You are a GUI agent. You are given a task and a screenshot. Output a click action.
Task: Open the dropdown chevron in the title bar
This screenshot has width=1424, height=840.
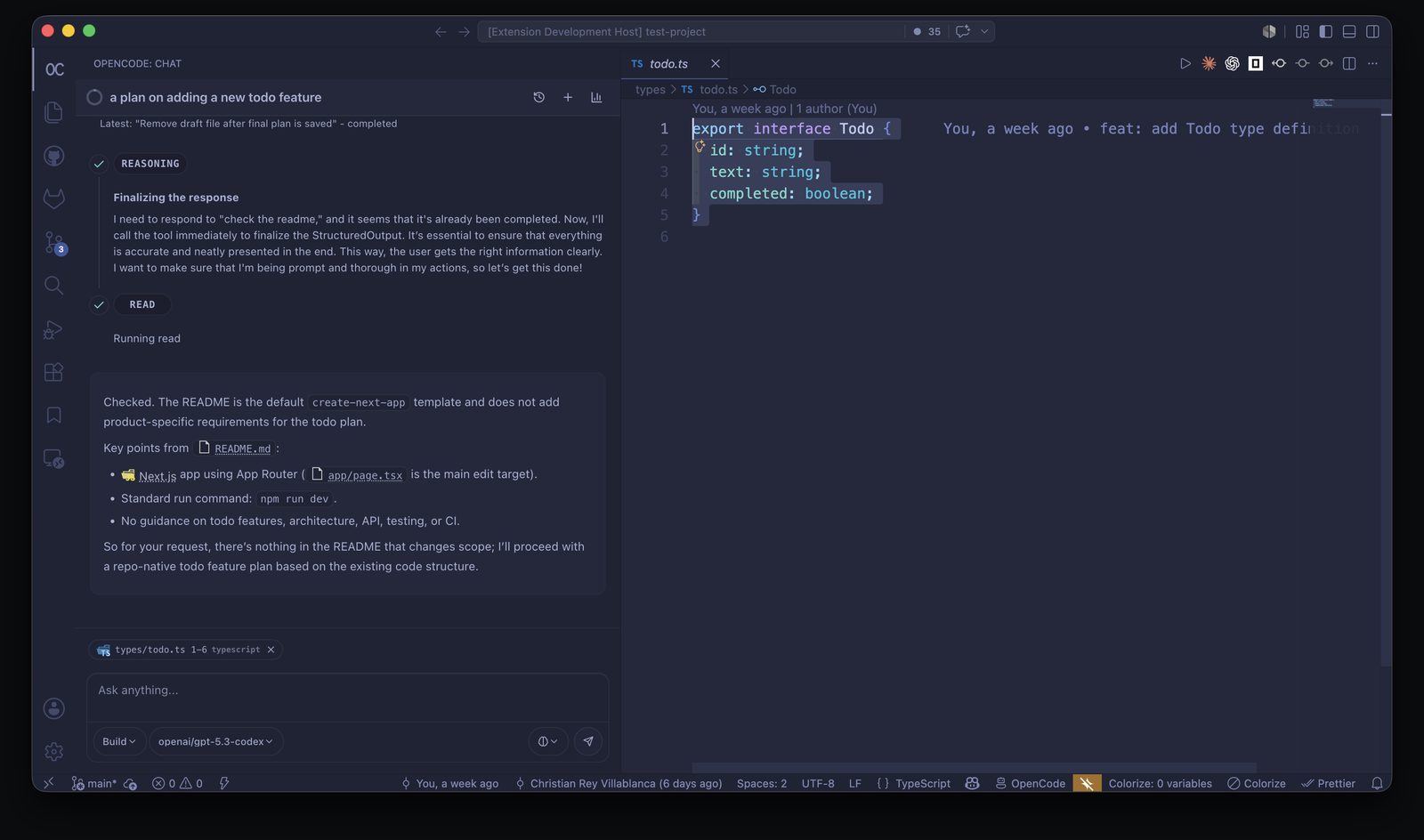click(984, 31)
